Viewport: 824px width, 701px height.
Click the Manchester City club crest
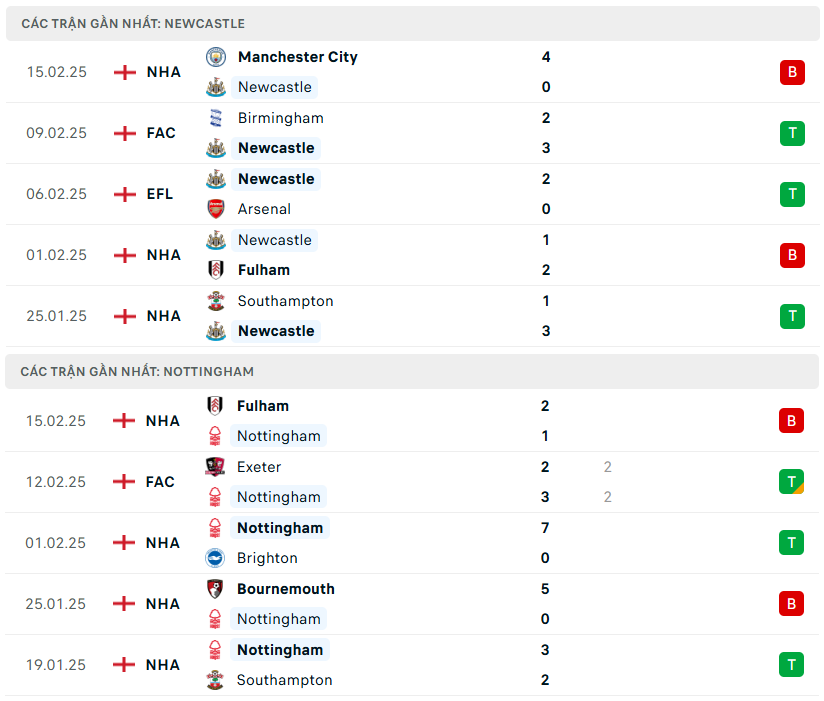click(216, 57)
